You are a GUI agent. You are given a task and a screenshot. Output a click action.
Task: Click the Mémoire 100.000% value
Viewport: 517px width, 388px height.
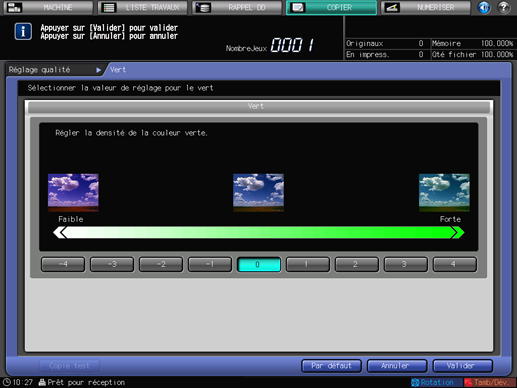coord(497,43)
